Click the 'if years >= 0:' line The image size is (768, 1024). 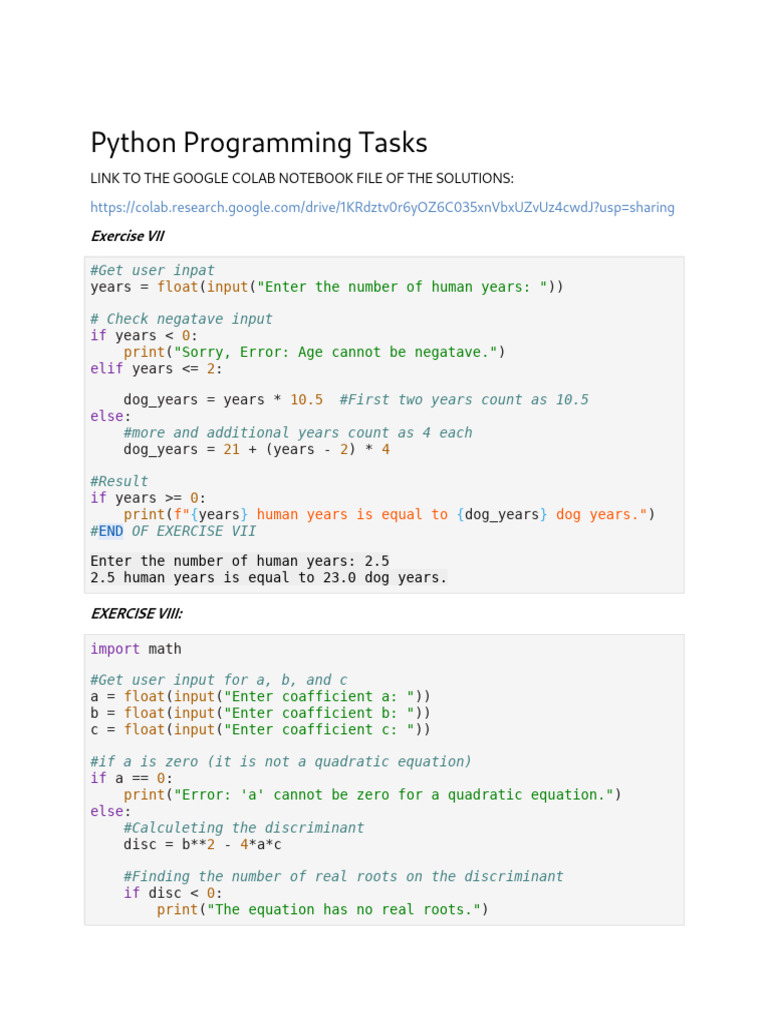coord(148,498)
